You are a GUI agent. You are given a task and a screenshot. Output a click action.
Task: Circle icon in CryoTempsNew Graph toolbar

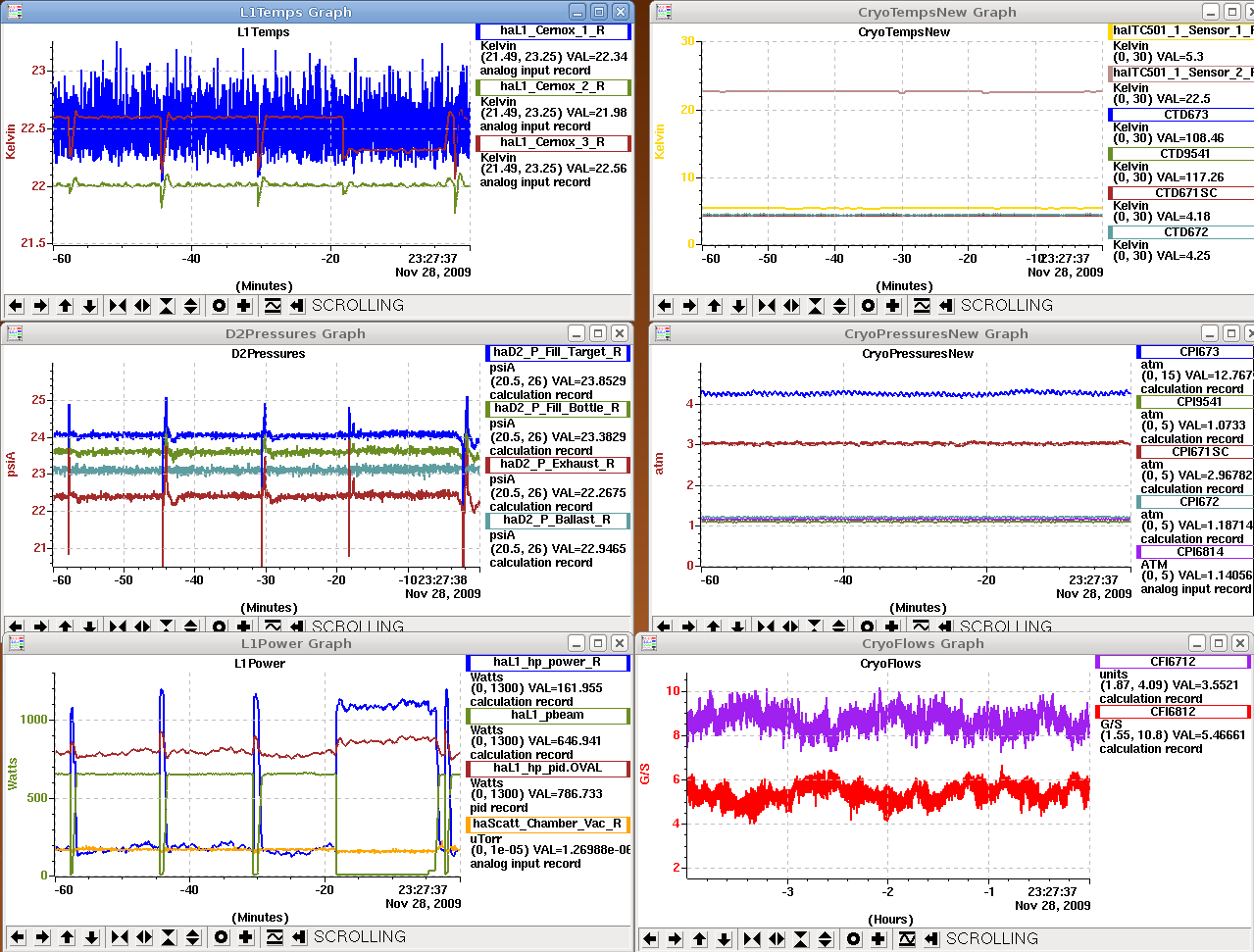click(869, 306)
